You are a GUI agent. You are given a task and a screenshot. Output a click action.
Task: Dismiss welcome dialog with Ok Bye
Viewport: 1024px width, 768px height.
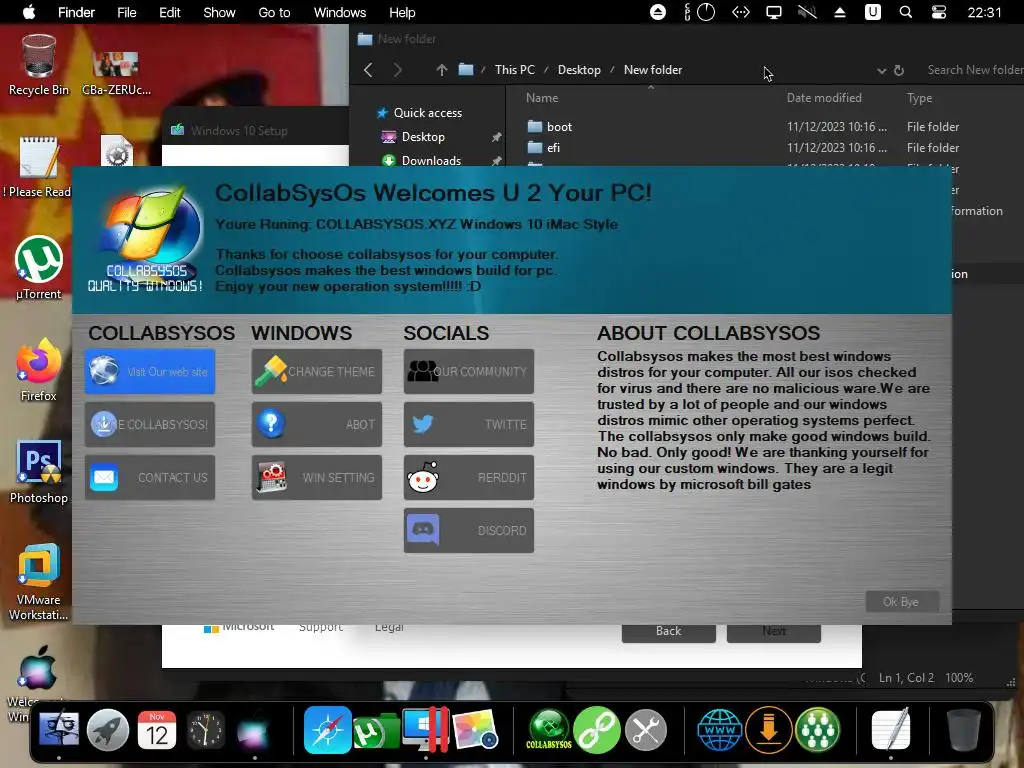pyautogui.click(x=902, y=601)
